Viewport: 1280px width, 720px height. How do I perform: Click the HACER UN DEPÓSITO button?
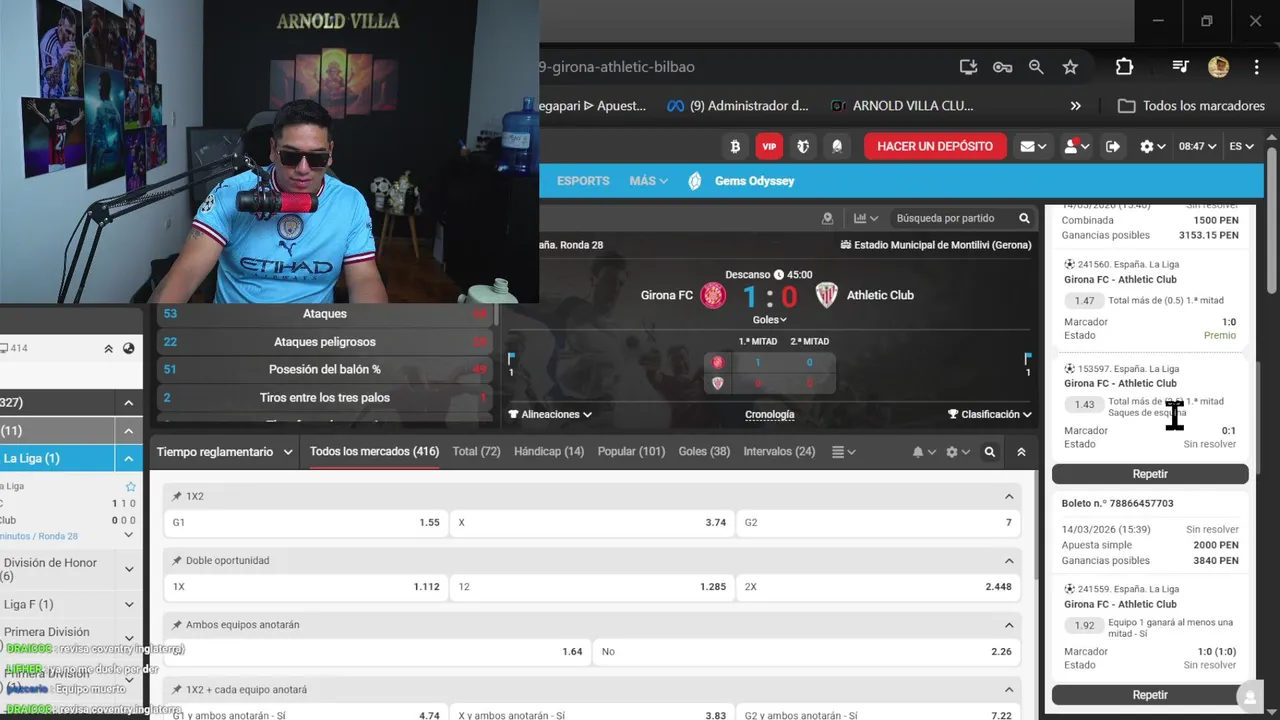[935, 146]
